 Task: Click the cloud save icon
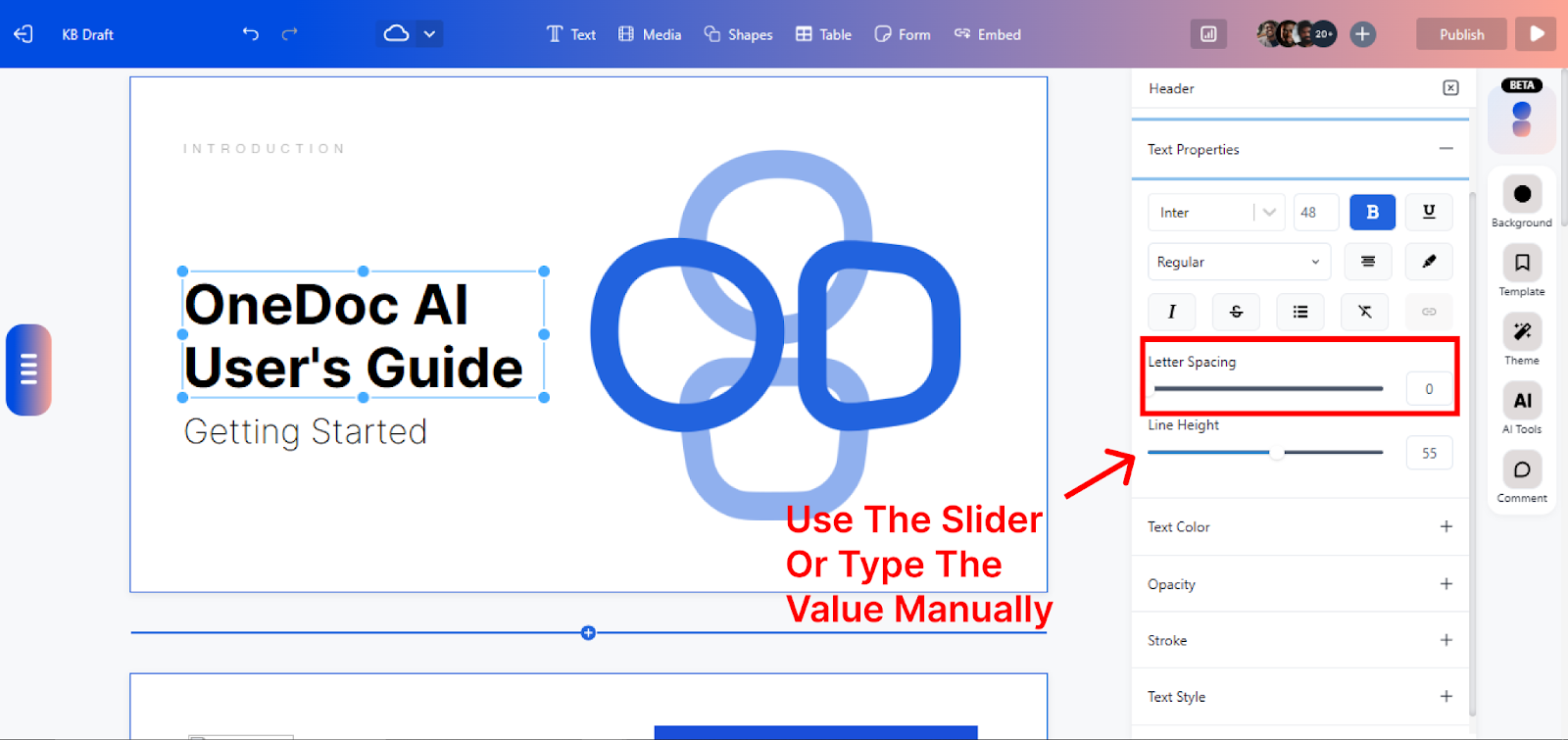[x=396, y=33]
